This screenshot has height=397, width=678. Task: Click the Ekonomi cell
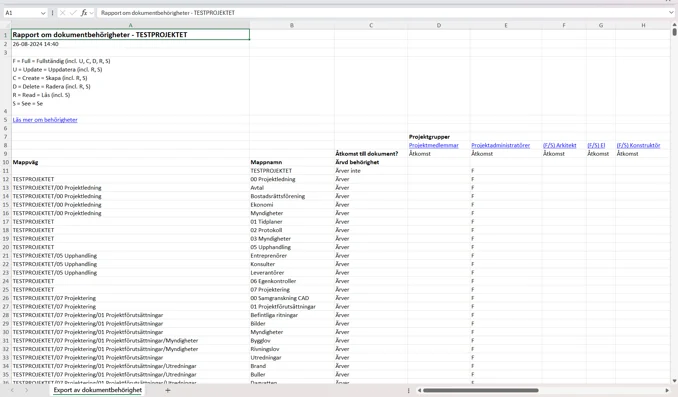click(291, 205)
